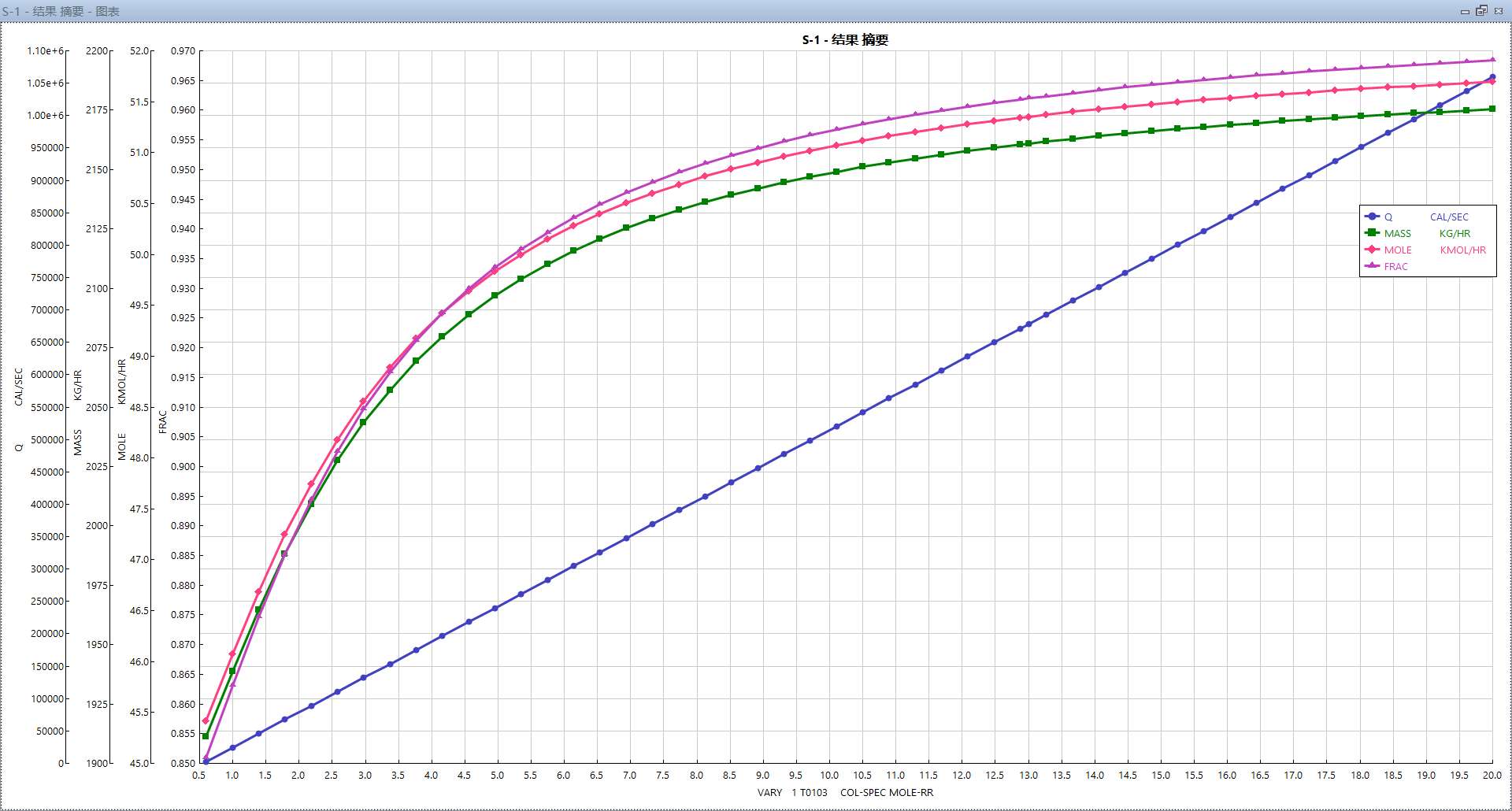1512x811 pixels.
Task: Select legend label 'FRAC'
Action: pos(1396,267)
